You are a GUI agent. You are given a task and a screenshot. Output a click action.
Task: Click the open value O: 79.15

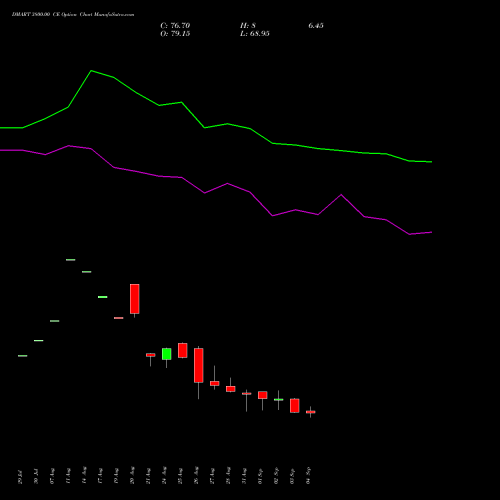pyautogui.click(x=175, y=34)
